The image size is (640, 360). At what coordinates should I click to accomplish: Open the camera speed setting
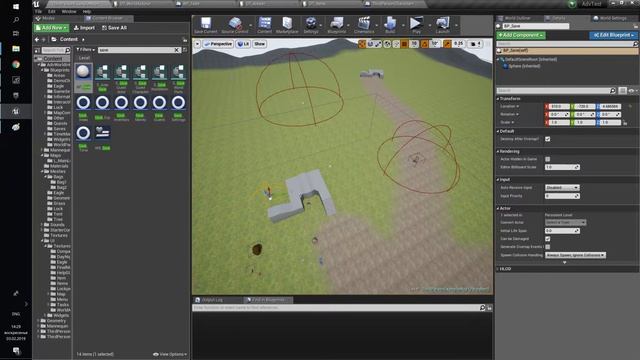click(475, 44)
